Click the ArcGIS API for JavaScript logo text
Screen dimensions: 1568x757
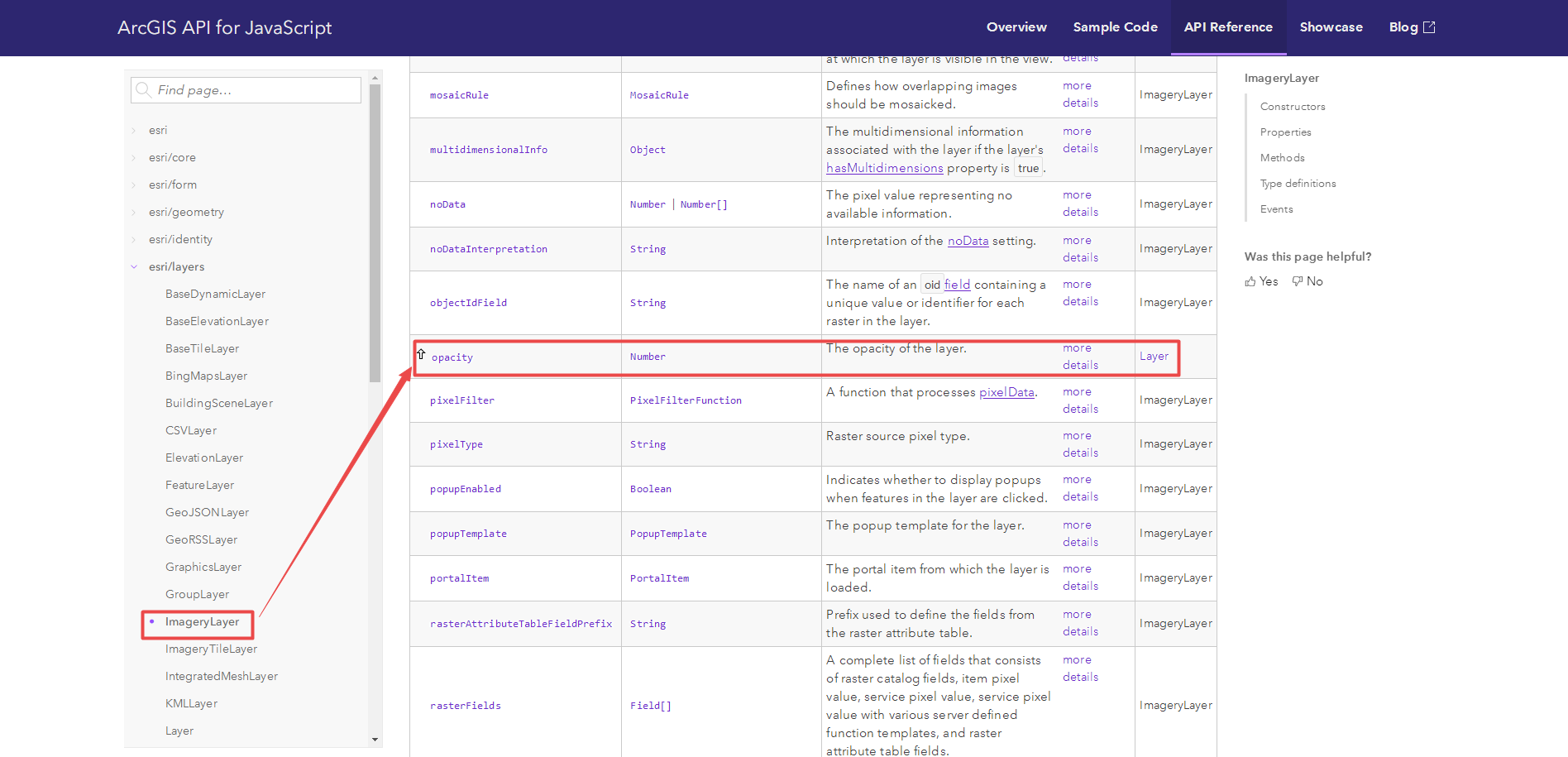pos(224,27)
